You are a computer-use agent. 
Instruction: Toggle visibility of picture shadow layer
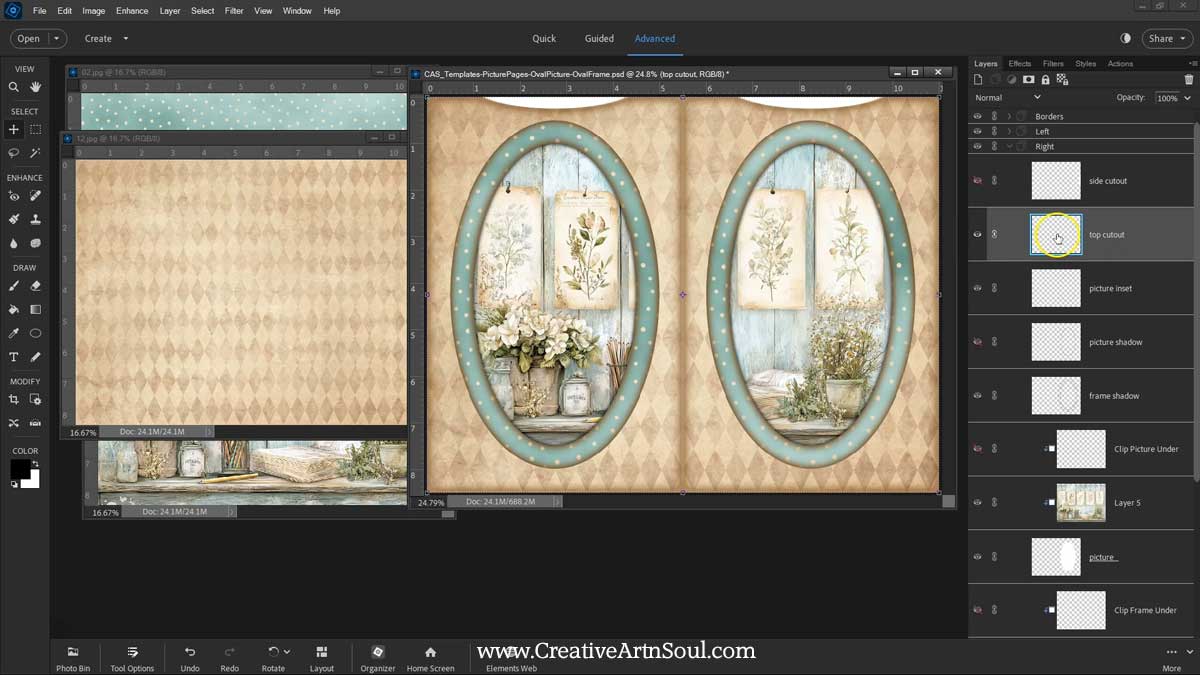pos(977,342)
